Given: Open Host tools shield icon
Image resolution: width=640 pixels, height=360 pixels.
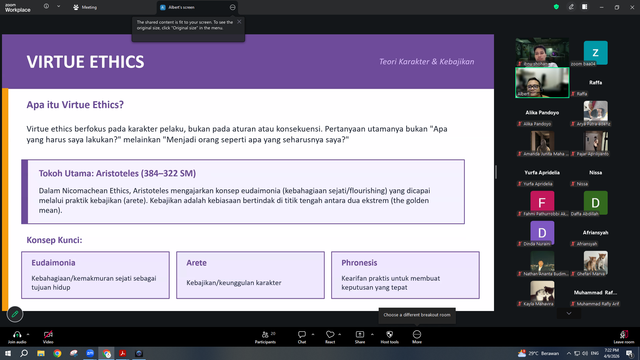Looking at the screenshot, I should (389, 334).
